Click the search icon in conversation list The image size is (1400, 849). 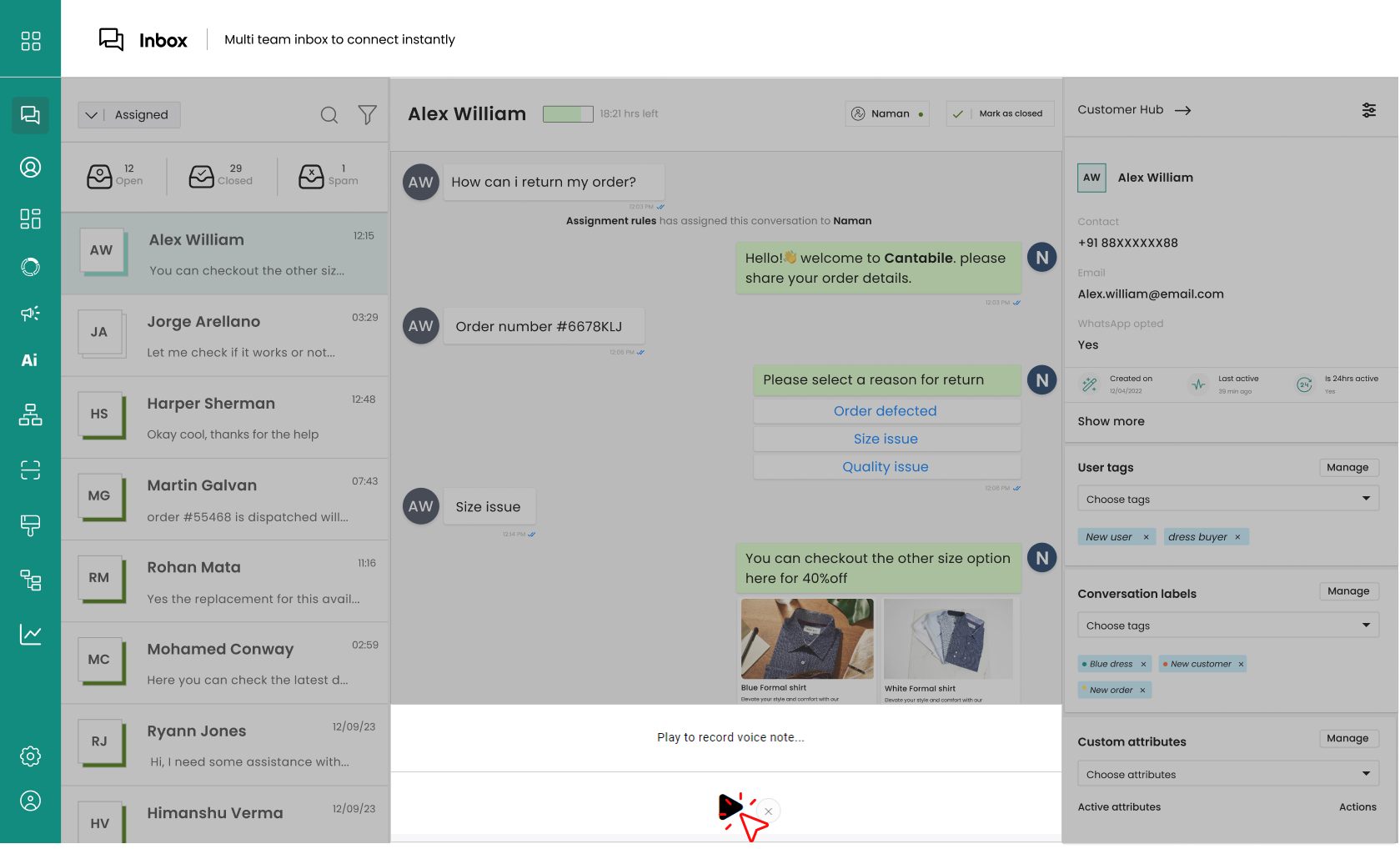coord(329,115)
